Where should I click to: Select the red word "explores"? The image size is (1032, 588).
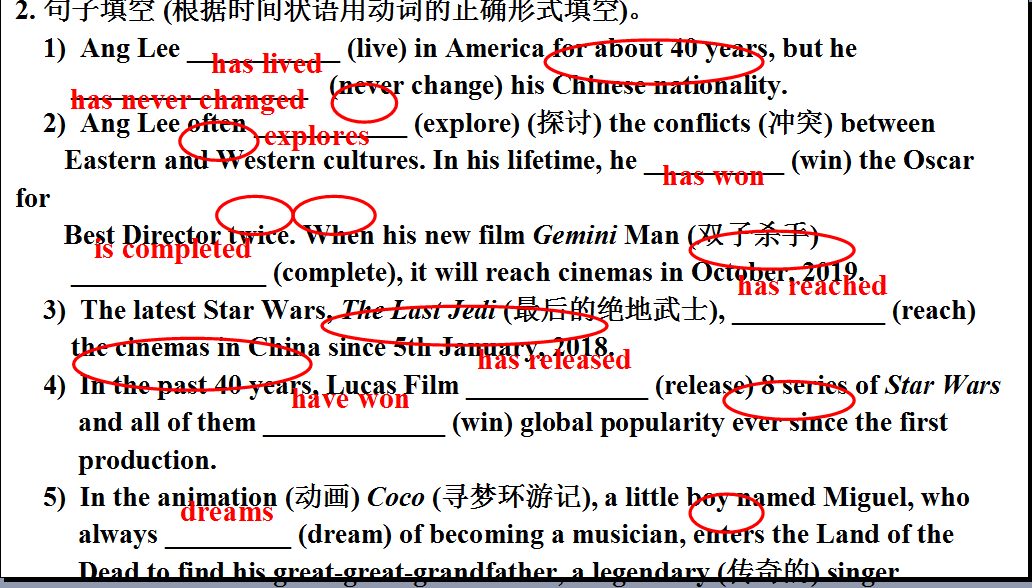(316, 136)
